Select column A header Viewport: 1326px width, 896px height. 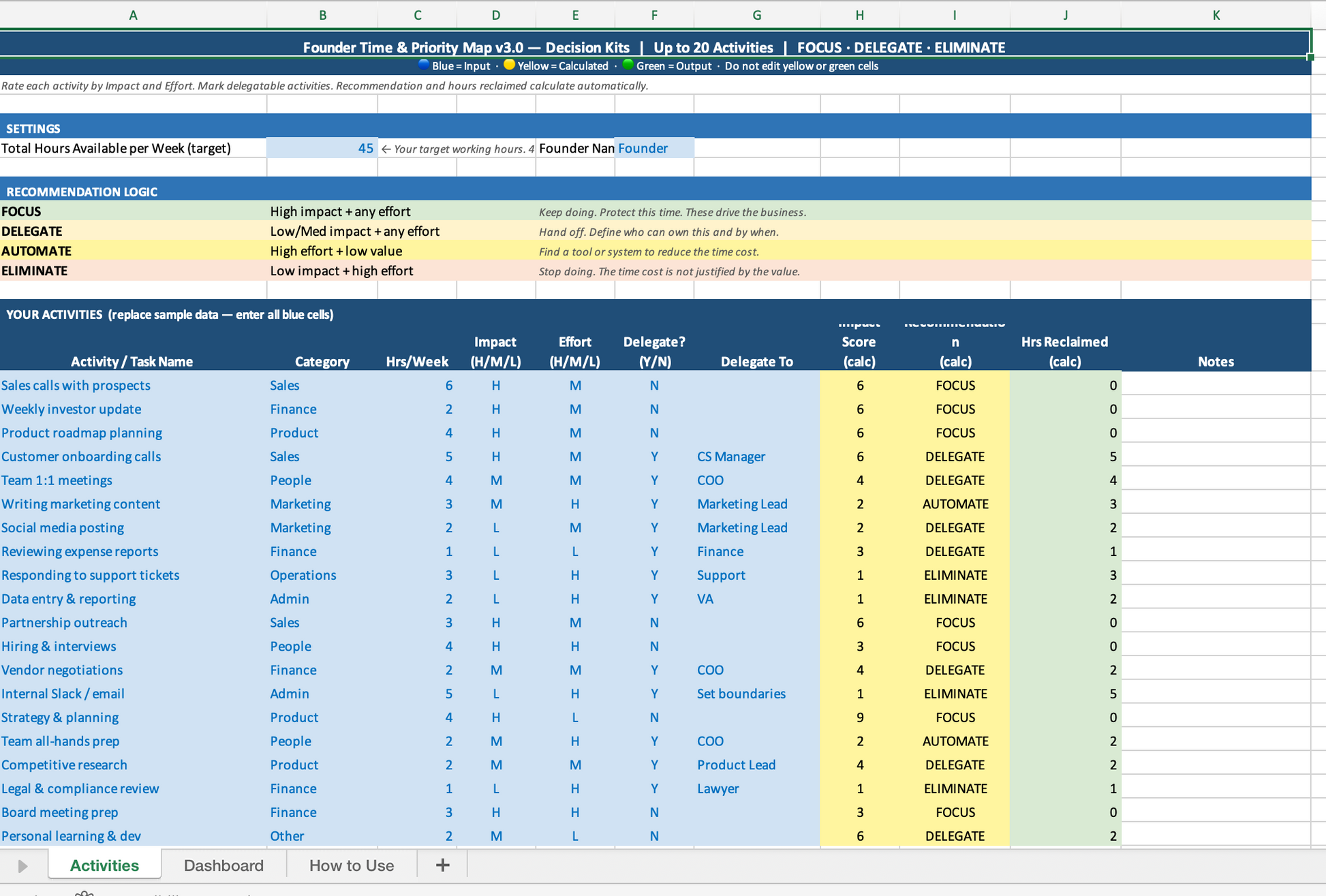(133, 15)
